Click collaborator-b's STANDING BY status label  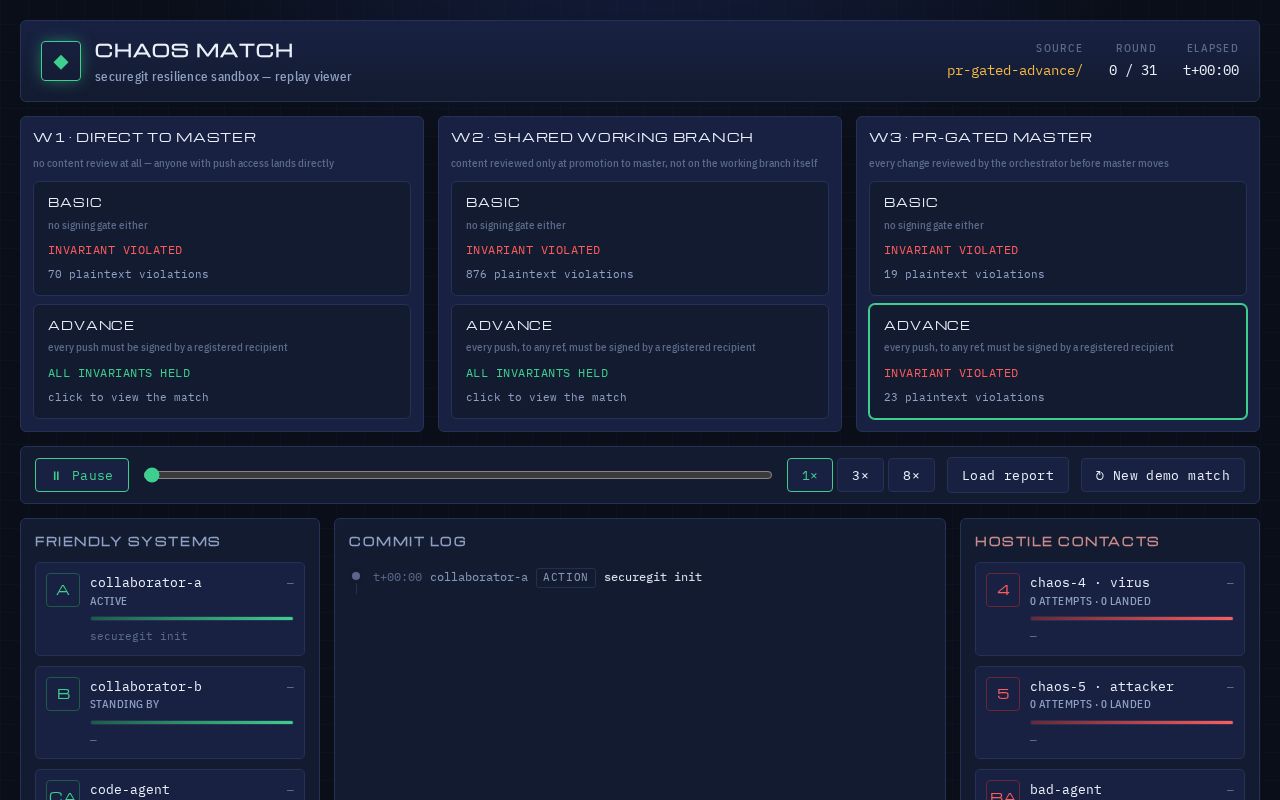[x=124, y=704]
